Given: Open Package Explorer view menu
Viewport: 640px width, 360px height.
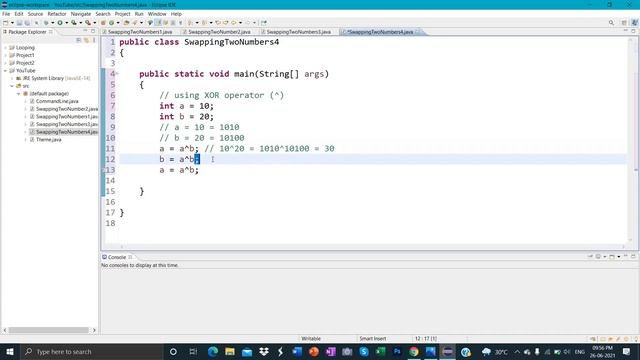Looking at the screenshot, I should (x=94, y=40).
